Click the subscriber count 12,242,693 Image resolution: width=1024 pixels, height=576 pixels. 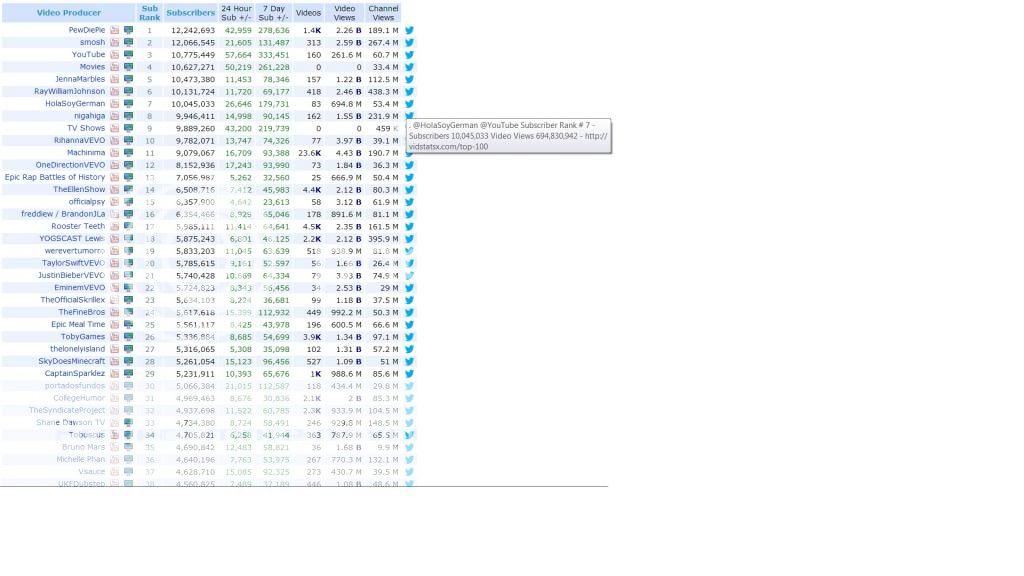pos(193,31)
